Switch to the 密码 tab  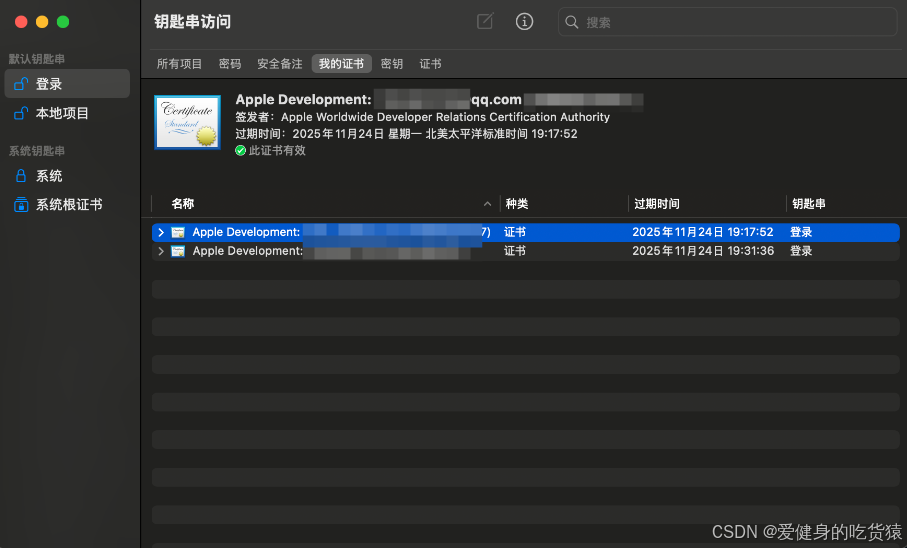[230, 64]
